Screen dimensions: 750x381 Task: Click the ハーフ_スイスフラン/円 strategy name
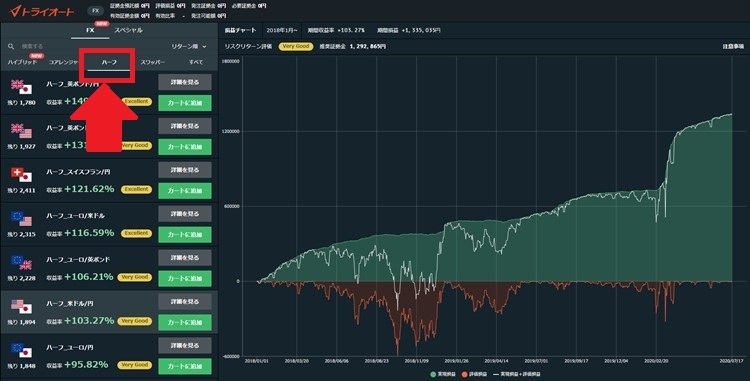point(78,172)
